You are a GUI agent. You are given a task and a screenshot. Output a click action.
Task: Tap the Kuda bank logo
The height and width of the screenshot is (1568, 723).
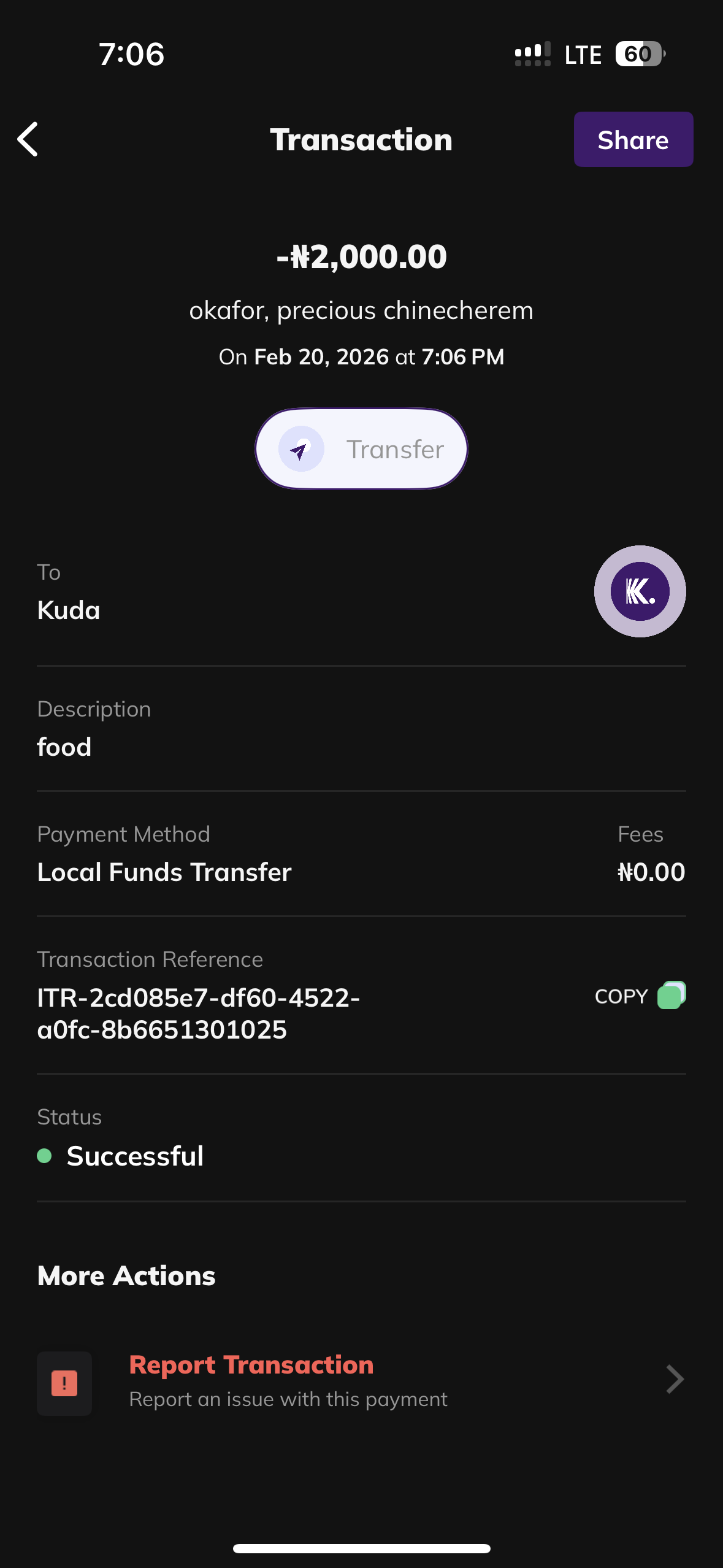click(640, 591)
